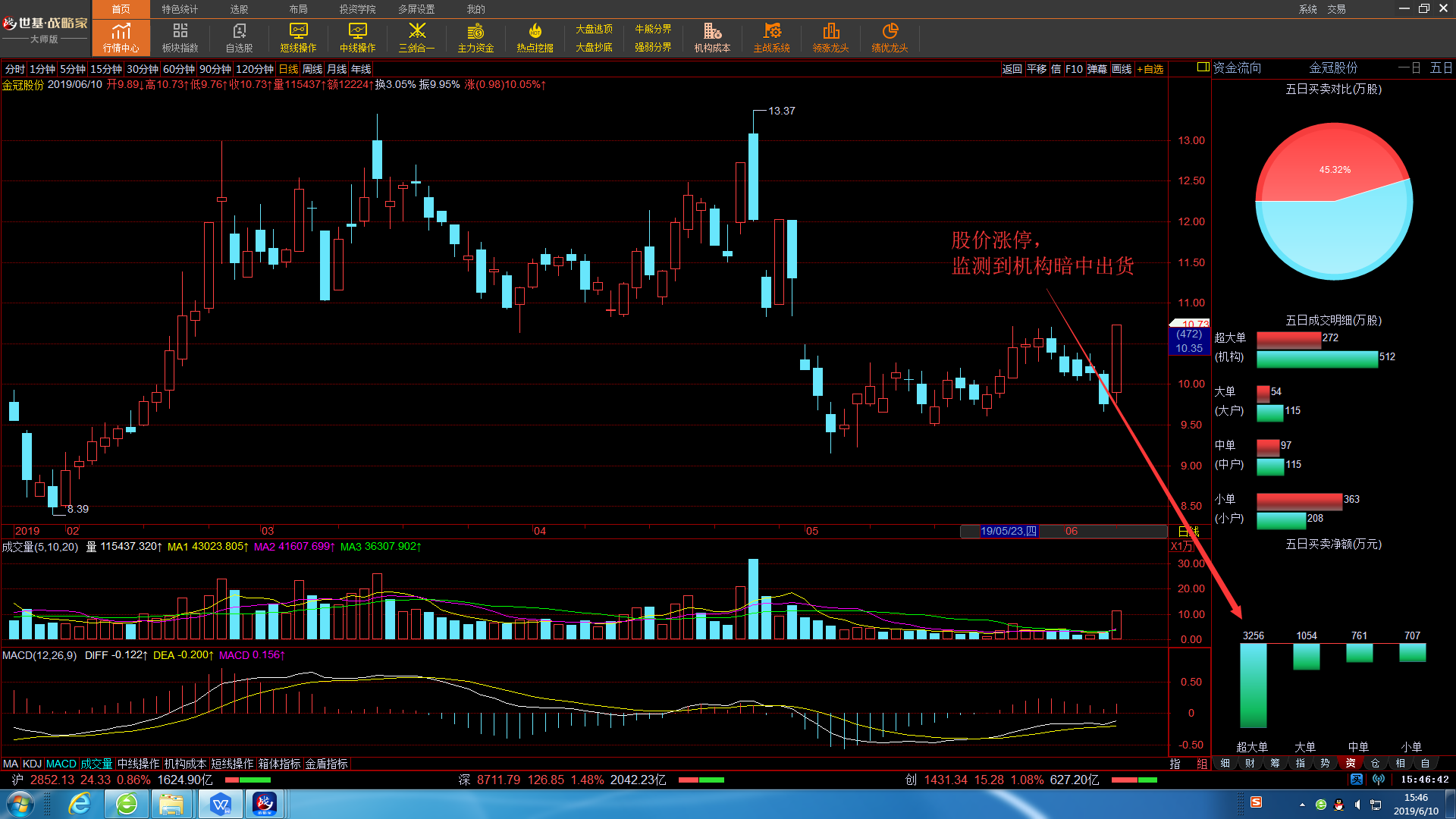Open 中线操作 mid-term tool
The image size is (1456, 819).
[357, 37]
